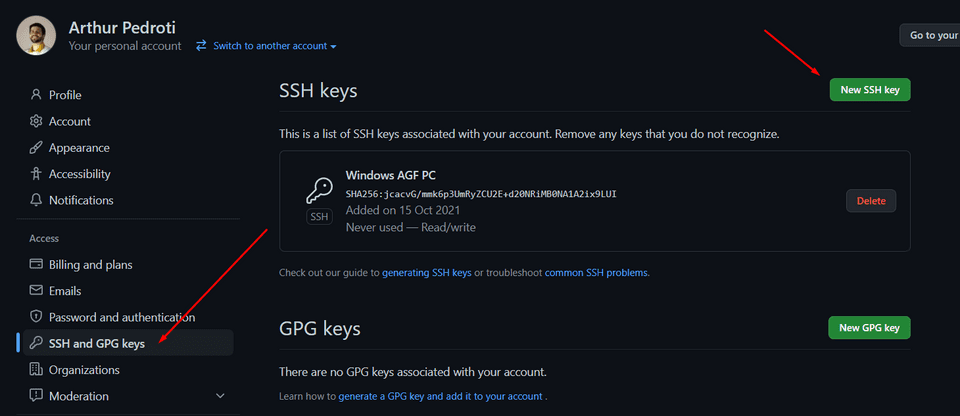
Task: Follow the common SSH problems link
Action: pyautogui.click(x=596, y=272)
